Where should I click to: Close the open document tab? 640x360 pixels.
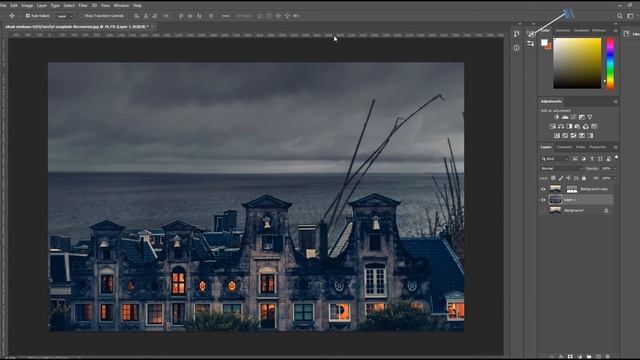coord(152,27)
